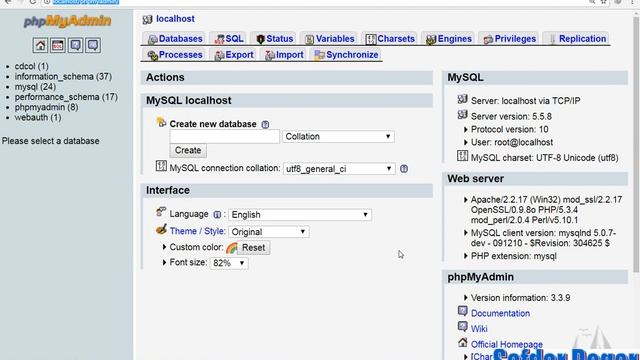
Task: Click the rainbow custom color picker icon
Action: pos(231,247)
